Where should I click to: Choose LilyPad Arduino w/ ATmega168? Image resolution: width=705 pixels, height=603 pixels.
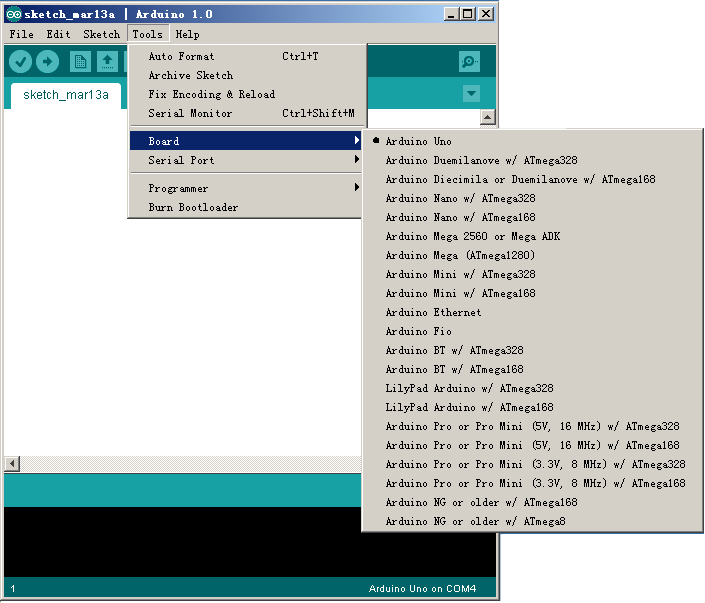coord(532,407)
